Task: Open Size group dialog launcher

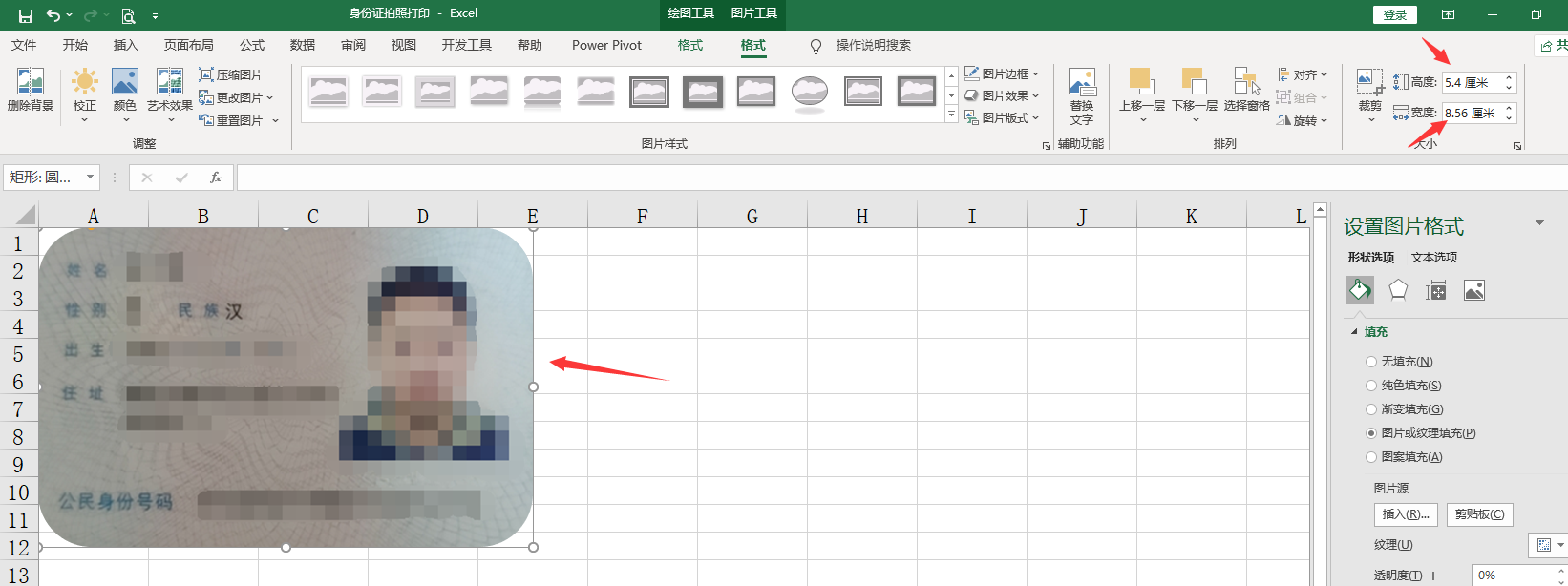Action: tap(1517, 146)
